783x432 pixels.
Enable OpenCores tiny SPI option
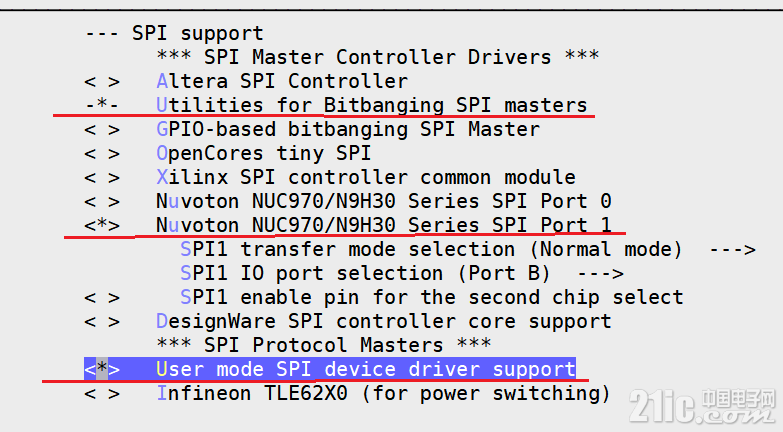pyautogui.click(x=102, y=154)
